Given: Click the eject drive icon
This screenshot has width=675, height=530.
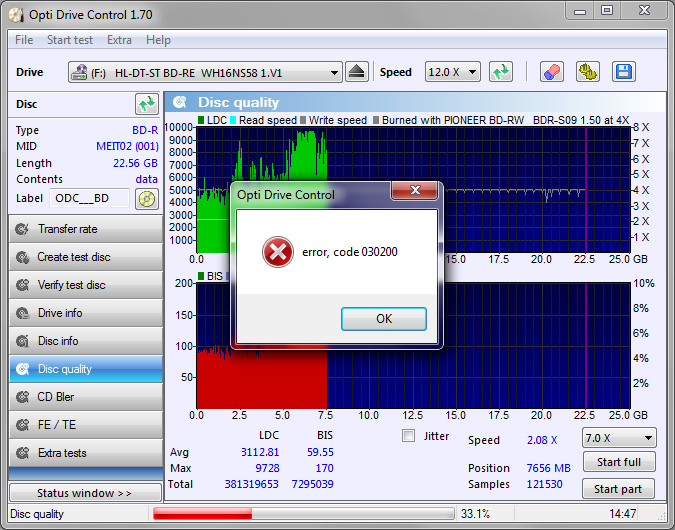Looking at the screenshot, I should 358,72.
